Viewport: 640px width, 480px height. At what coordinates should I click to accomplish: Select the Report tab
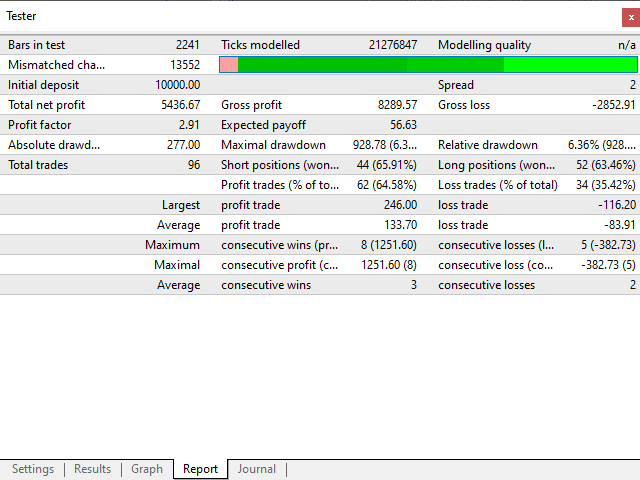[200, 469]
